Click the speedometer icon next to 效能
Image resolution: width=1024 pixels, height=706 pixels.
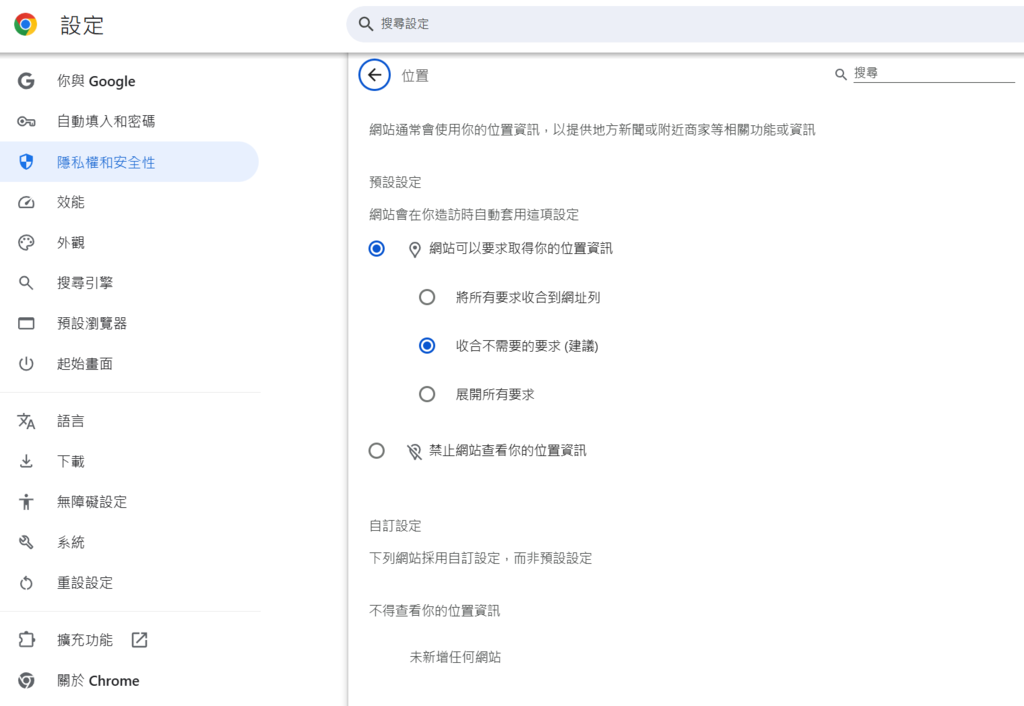click(25, 202)
